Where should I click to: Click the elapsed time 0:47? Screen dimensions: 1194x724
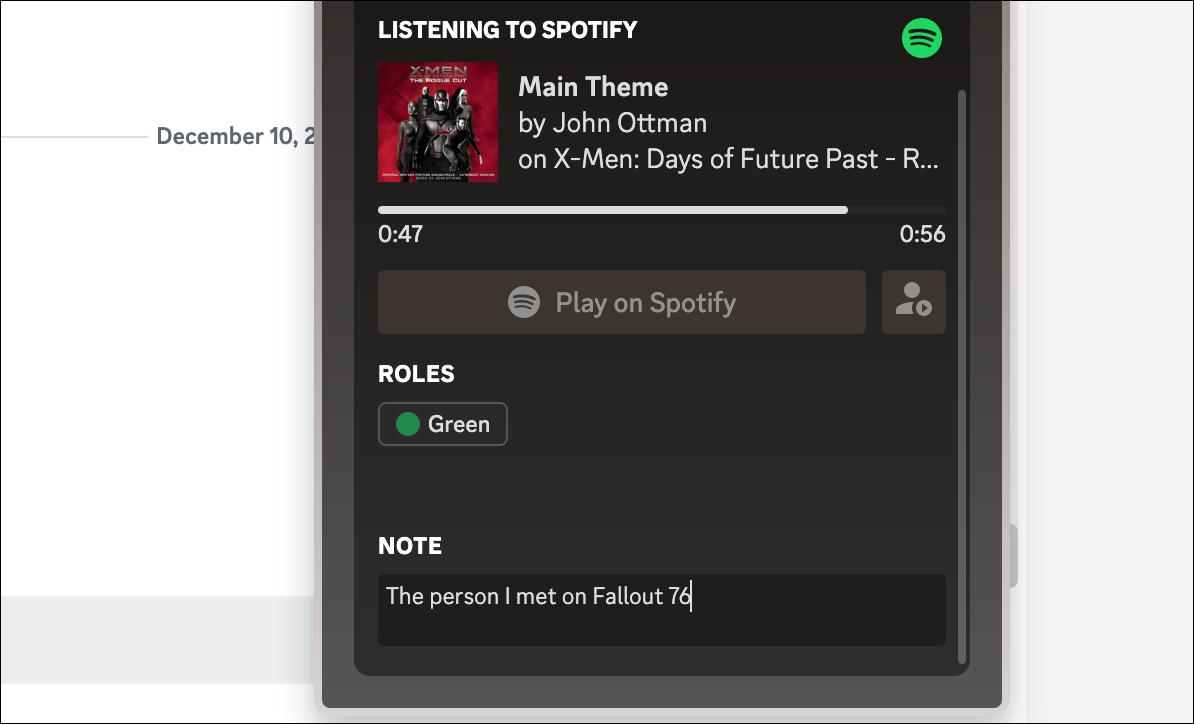(401, 234)
